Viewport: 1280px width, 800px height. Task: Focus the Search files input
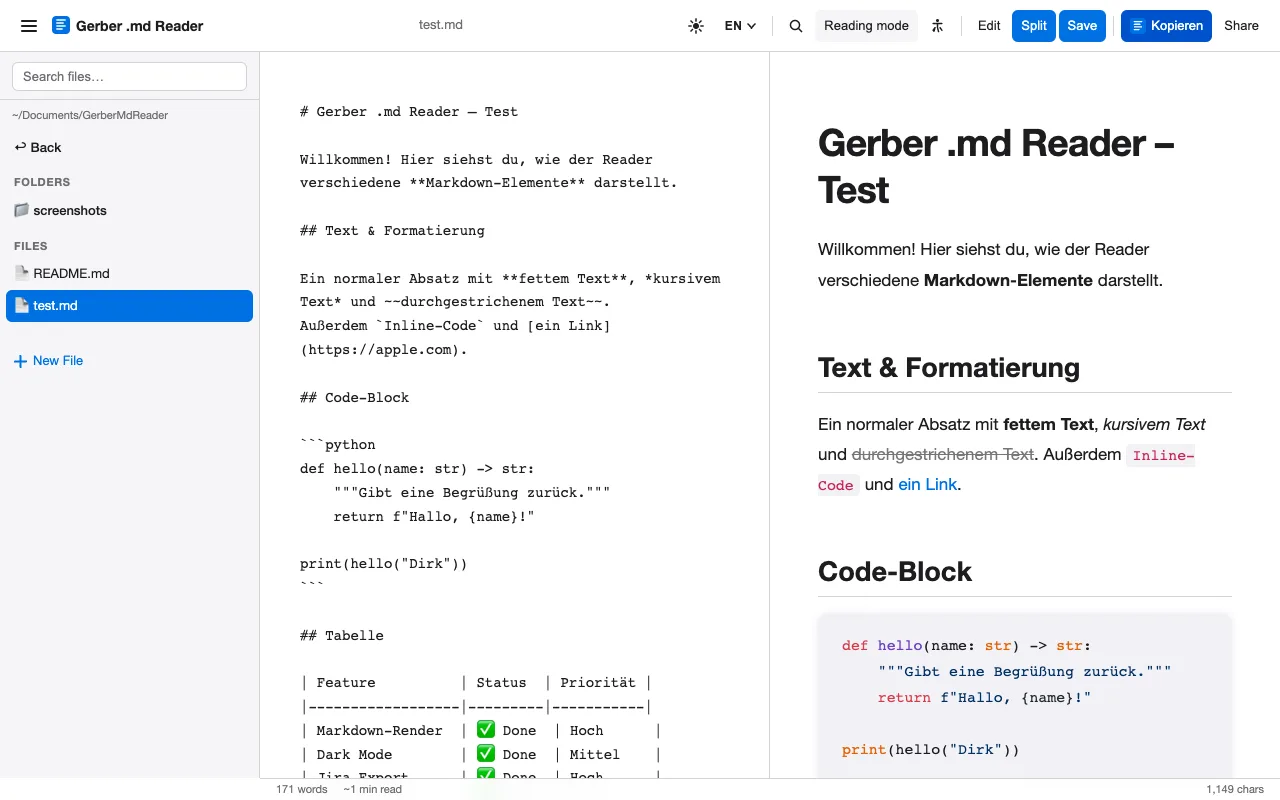pyautogui.click(x=129, y=77)
